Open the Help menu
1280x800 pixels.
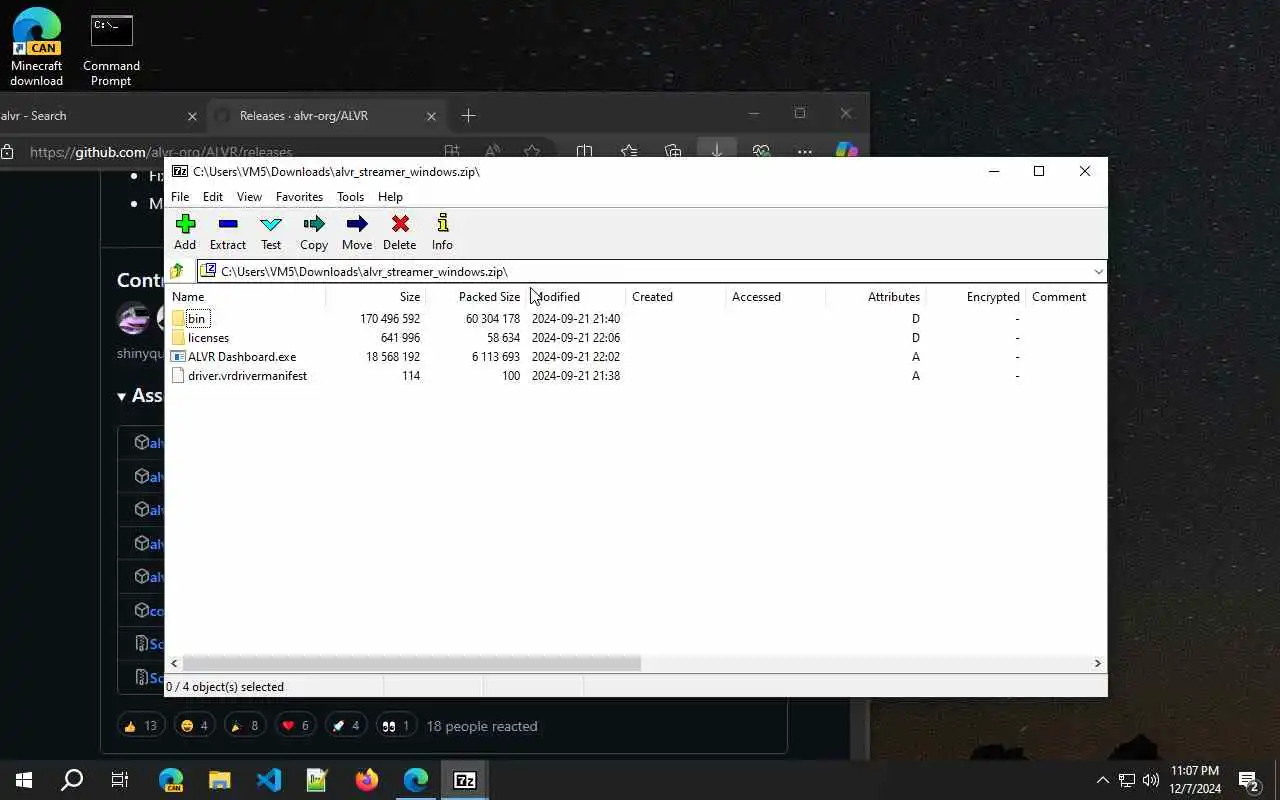[390, 197]
